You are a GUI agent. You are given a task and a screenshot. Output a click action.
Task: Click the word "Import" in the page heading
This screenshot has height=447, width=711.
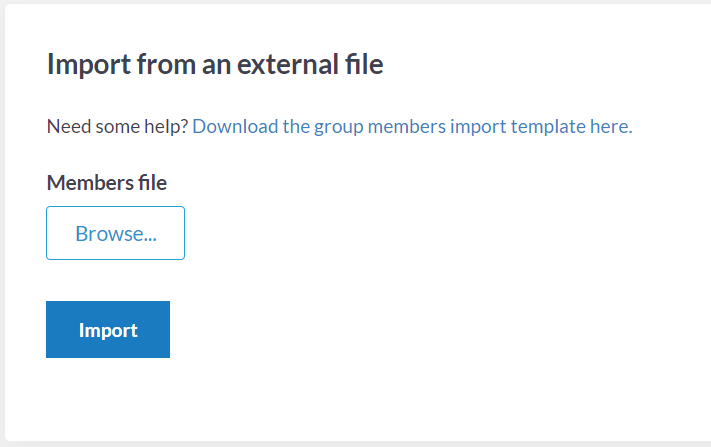coord(89,65)
